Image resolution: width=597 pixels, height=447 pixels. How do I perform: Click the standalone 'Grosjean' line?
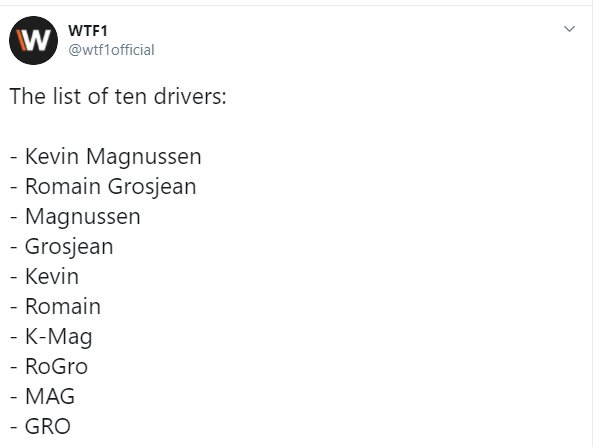point(62,247)
